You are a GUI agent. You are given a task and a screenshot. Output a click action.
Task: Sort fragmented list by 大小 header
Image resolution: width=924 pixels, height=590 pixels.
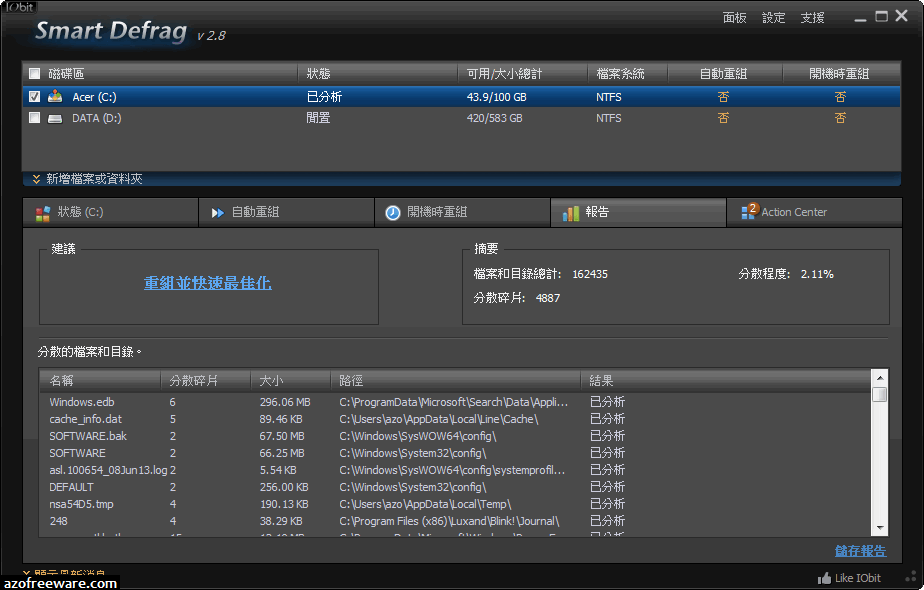tap(291, 381)
